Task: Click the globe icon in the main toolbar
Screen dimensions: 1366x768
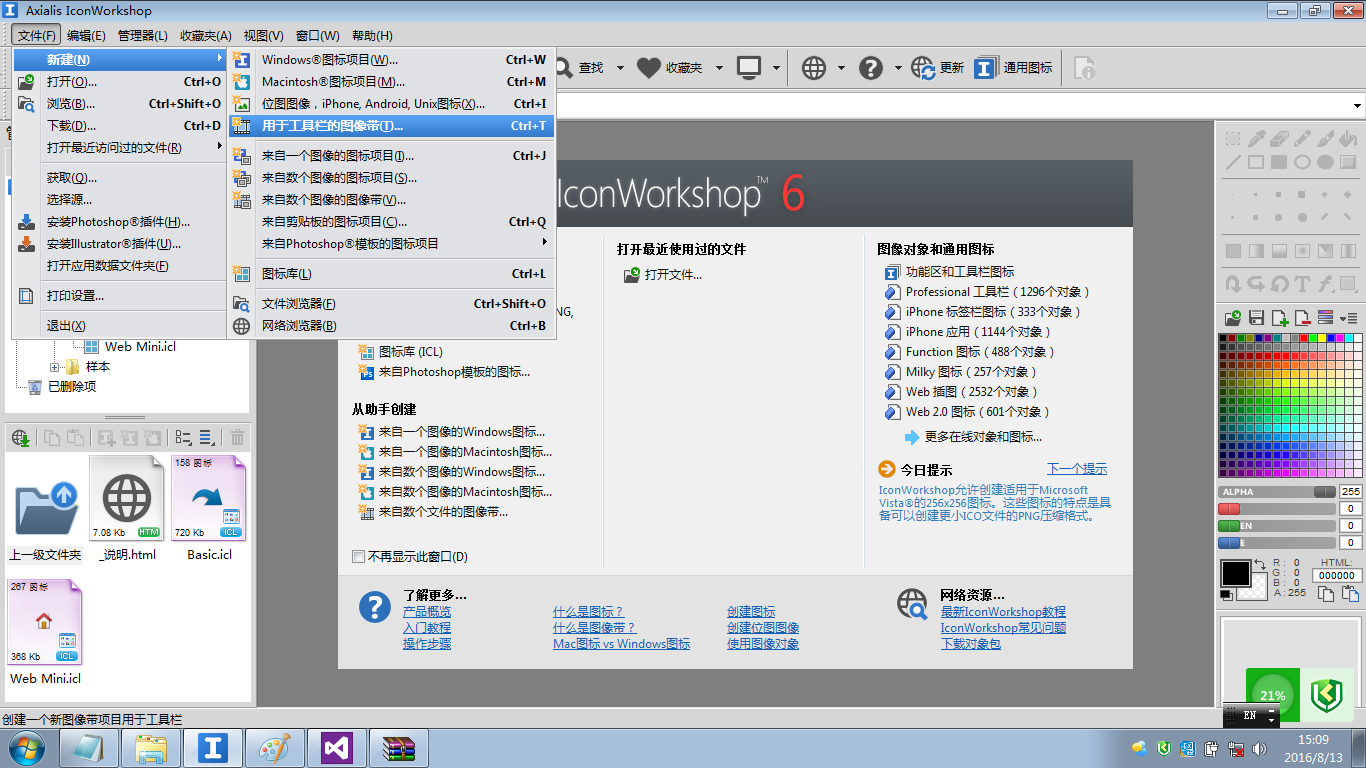Action: pyautogui.click(x=814, y=67)
